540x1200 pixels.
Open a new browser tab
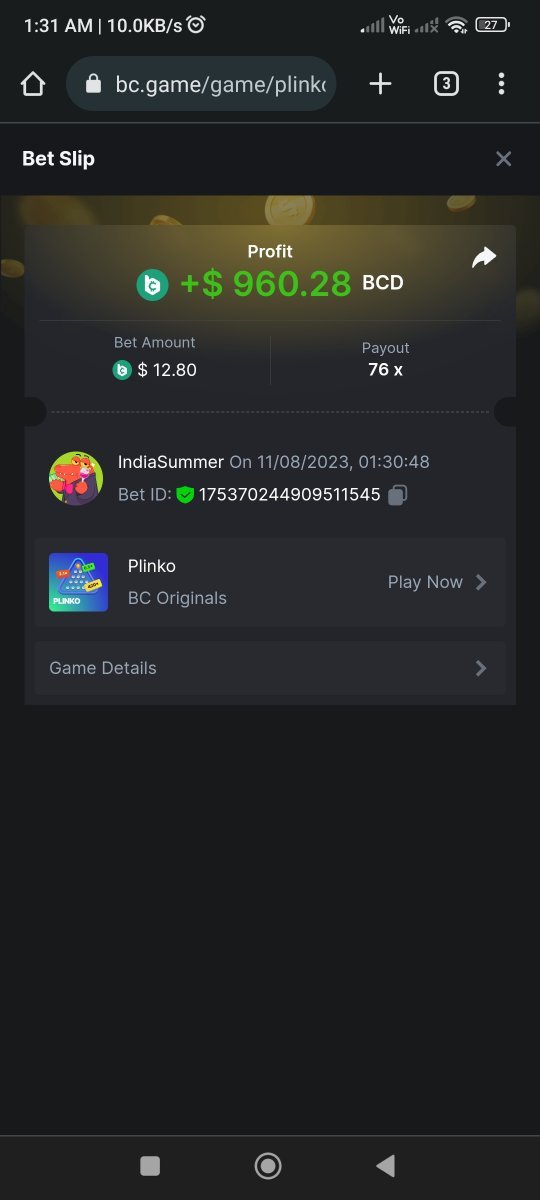380,84
